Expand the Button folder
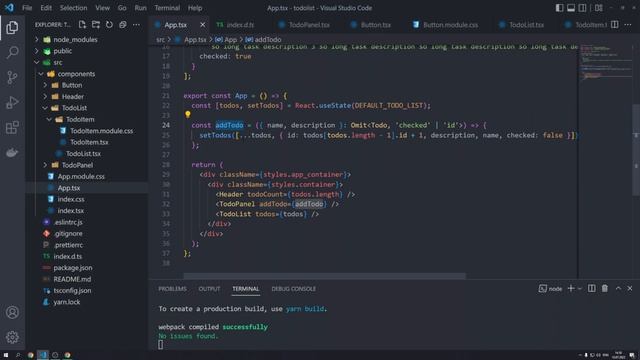This screenshot has width=640, height=360. pyautogui.click(x=45, y=85)
